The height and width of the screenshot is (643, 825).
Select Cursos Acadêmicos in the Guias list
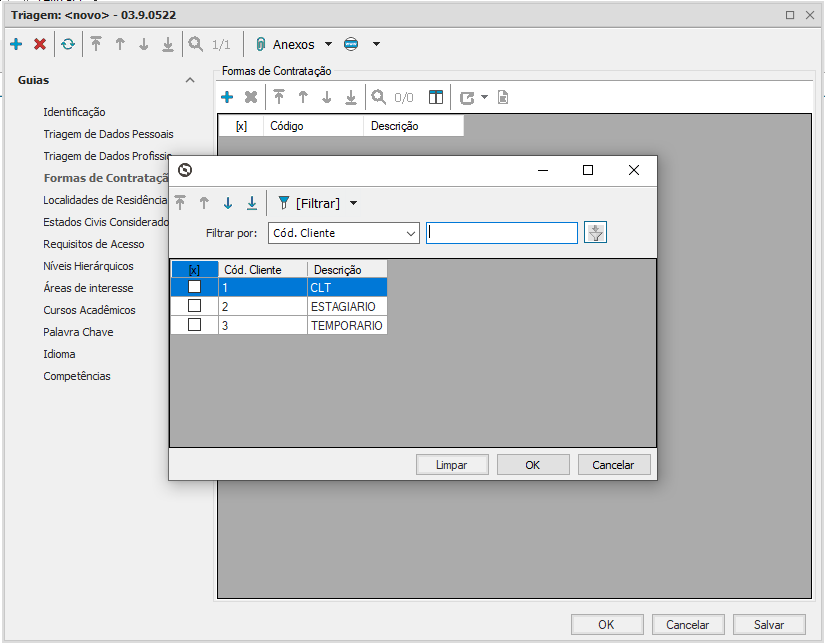click(x=89, y=310)
